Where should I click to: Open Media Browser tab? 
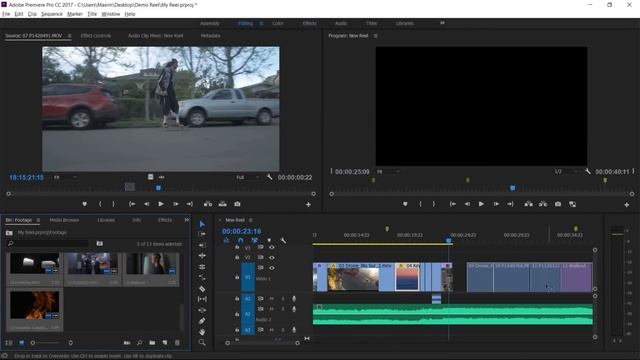(x=64, y=220)
